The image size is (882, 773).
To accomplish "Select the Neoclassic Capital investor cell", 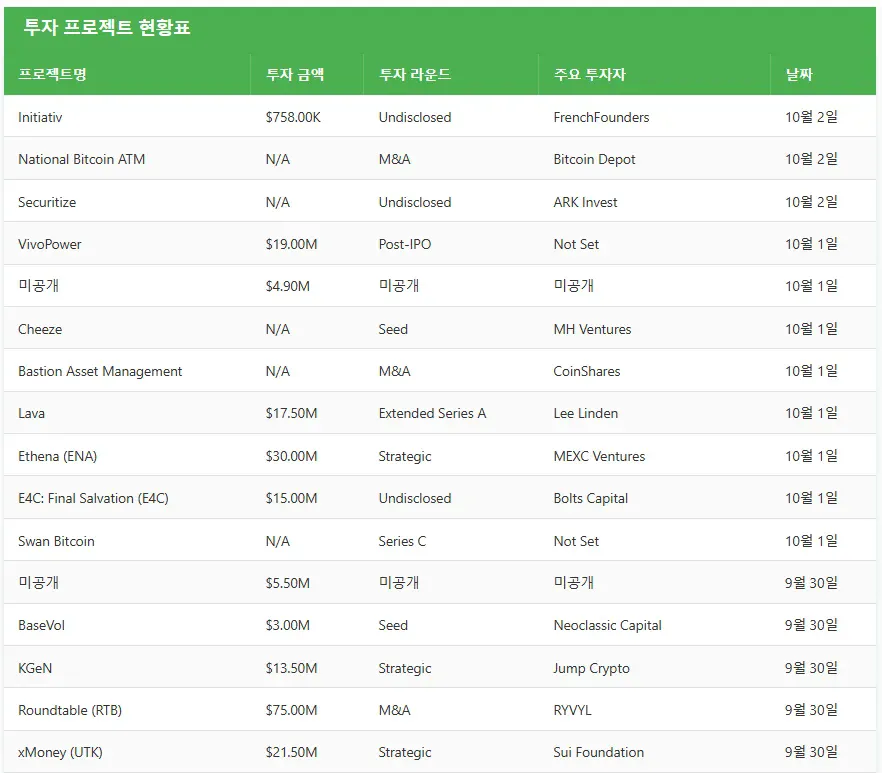I will pos(607,625).
